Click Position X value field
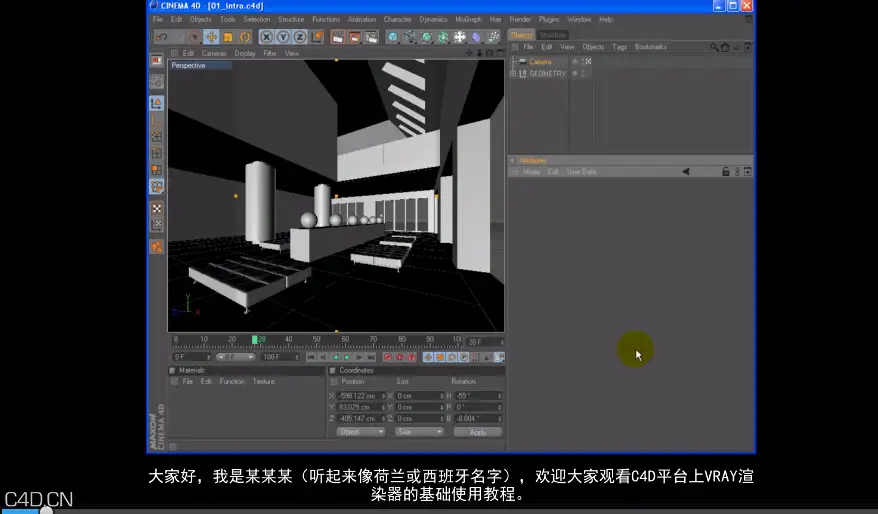The image size is (878, 514). coord(361,396)
